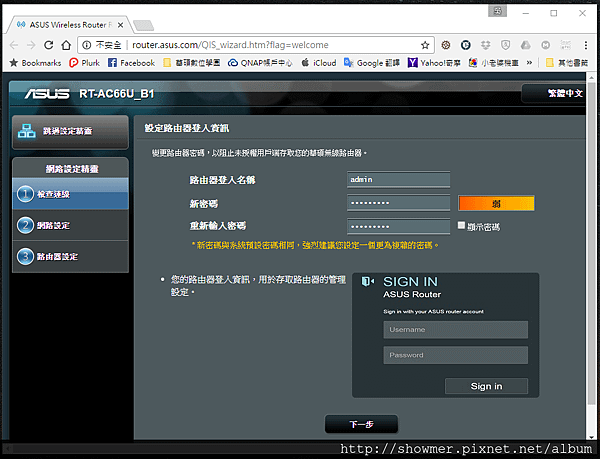
Task: Bookmark this page with the star icon
Action: pyautogui.click(x=425, y=45)
